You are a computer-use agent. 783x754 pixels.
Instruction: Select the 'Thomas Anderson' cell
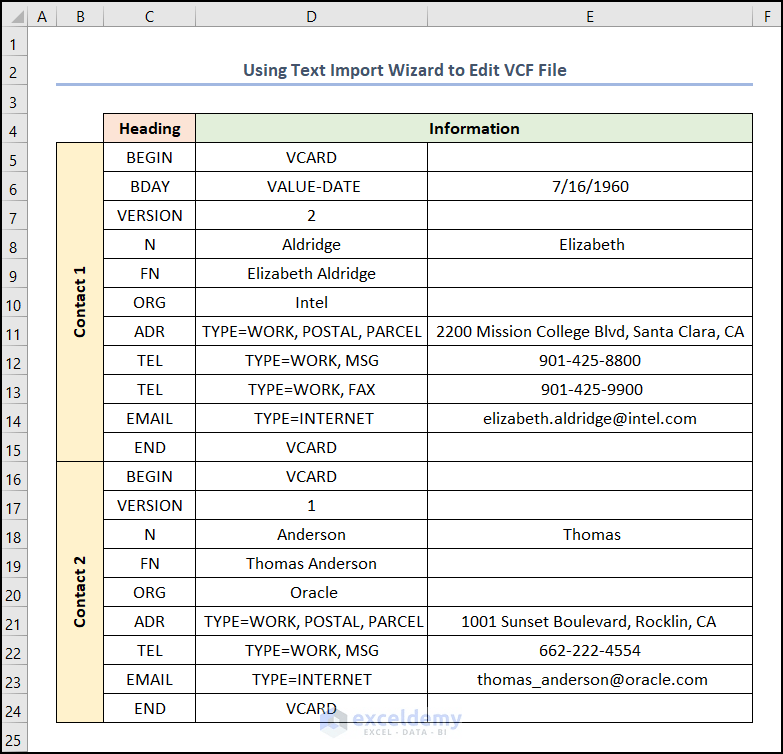pos(312,564)
